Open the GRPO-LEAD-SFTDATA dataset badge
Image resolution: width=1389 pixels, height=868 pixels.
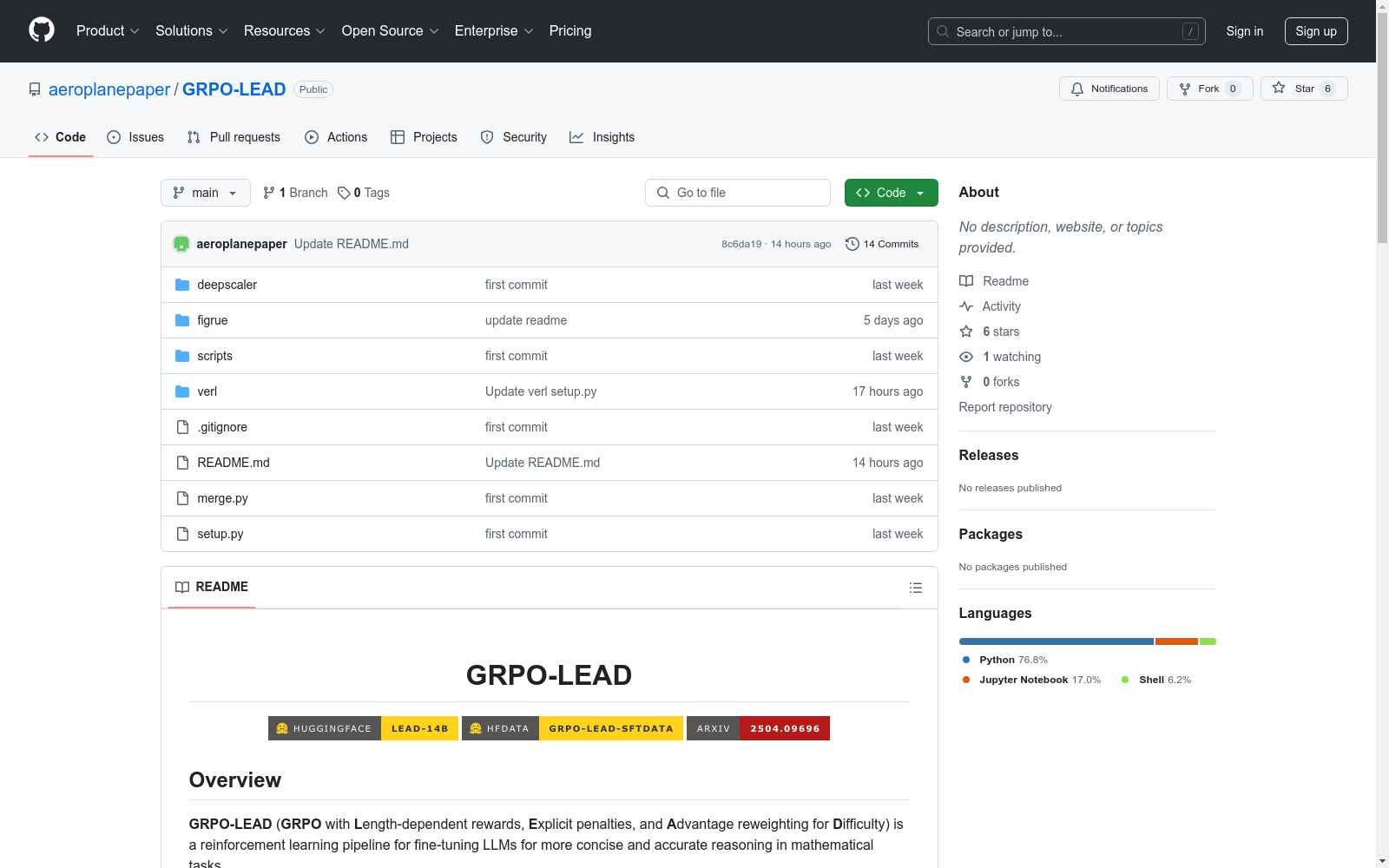[x=572, y=728]
